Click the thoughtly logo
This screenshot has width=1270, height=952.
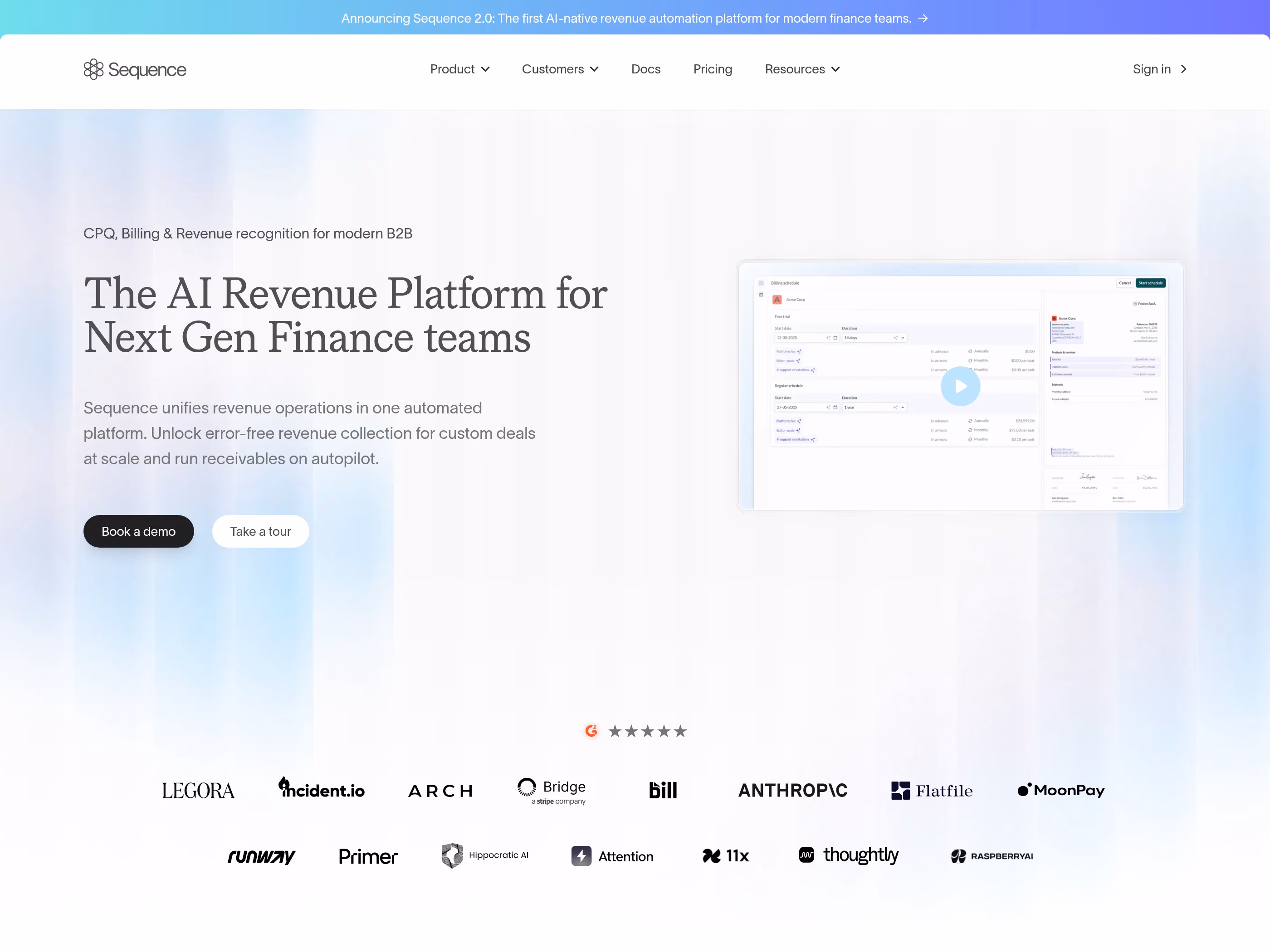click(x=849, y=855)
